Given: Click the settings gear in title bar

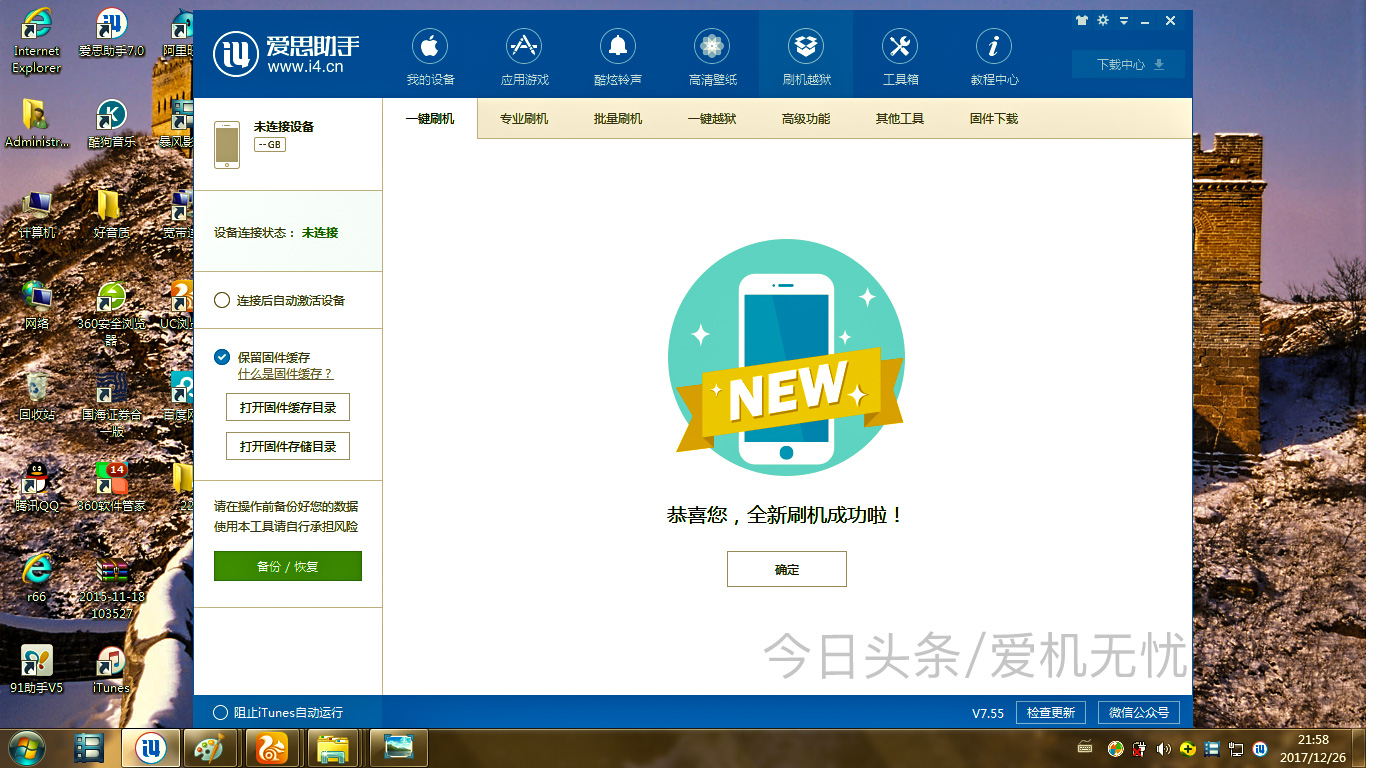Looking at the screenshot, I should click(1102, 19).
